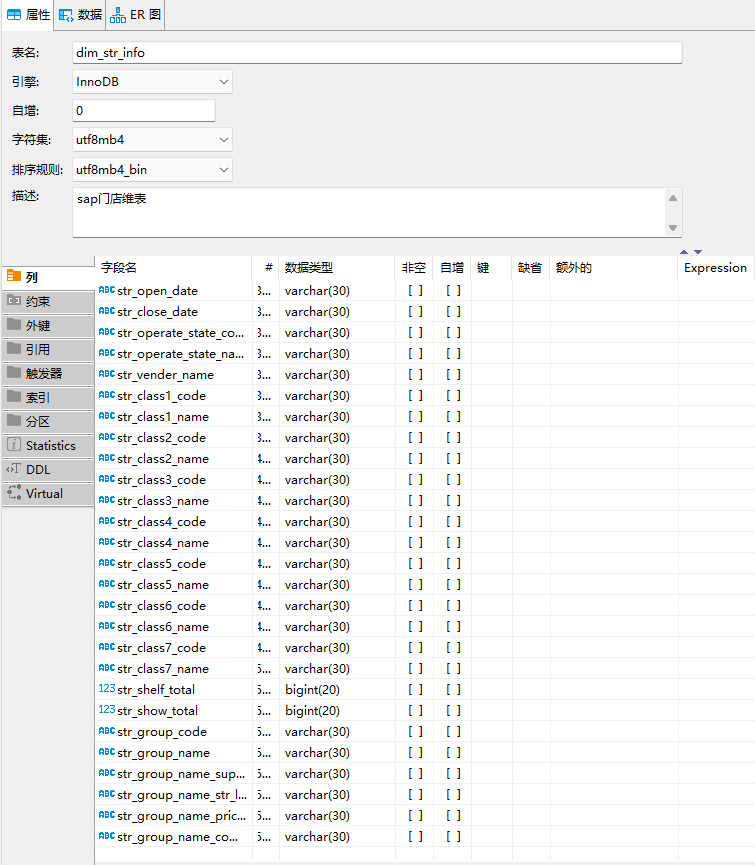The width and height of the screenshot is (755, 865).
Task: Sort by 数据类型 column header
Action: [x=337, y=268]
